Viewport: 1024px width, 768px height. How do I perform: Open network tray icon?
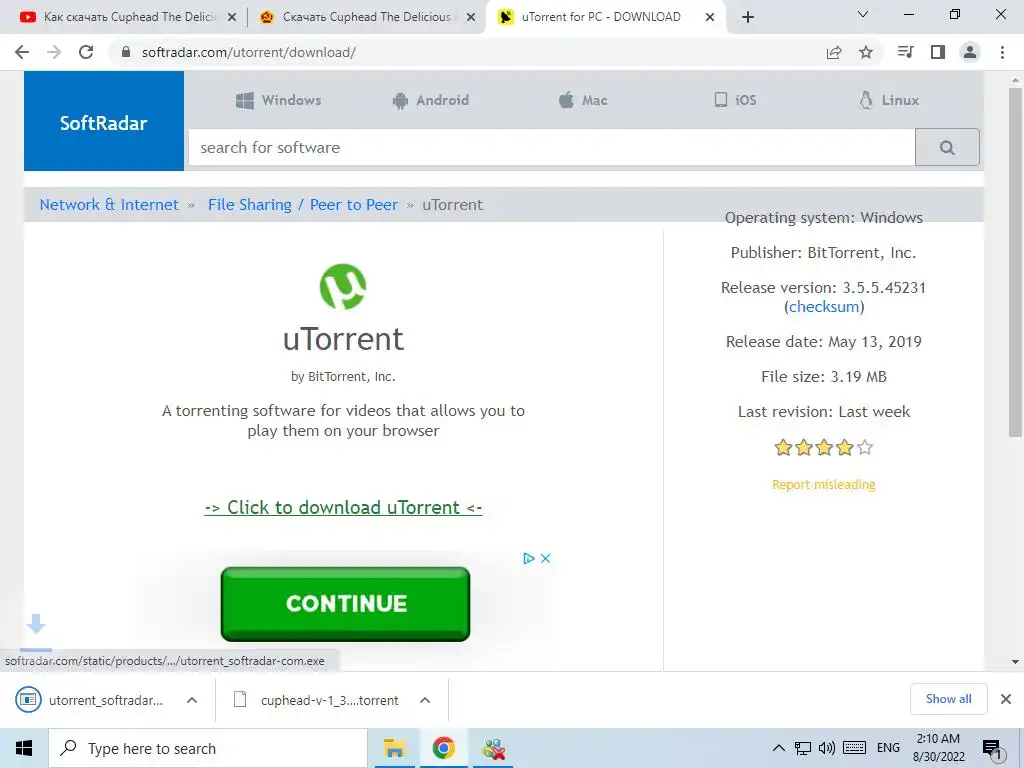pos(803,748)
